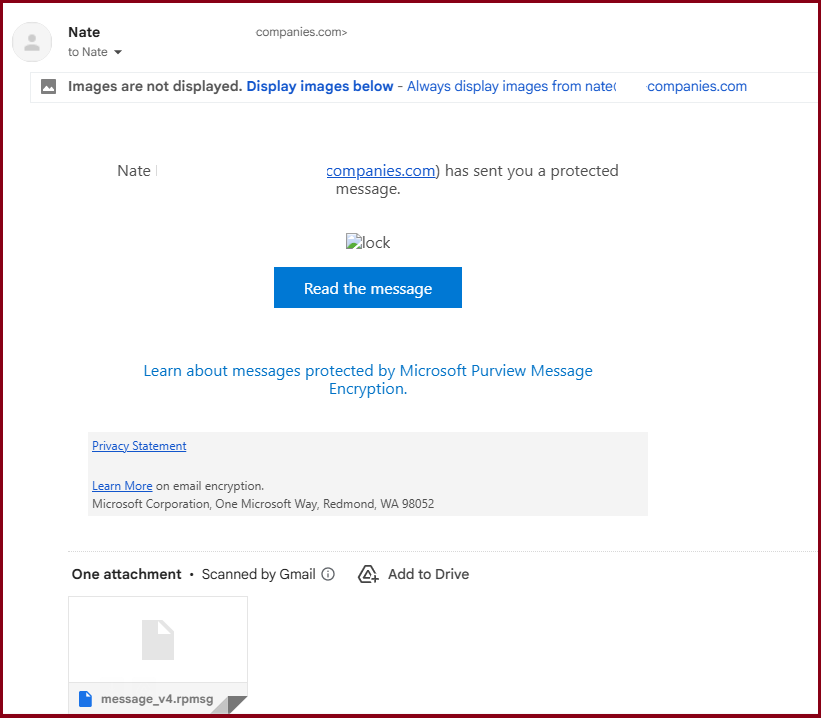This screenshot has width=821, height=718.
Task: Click the Add to Drive icon
Action: [x=368, y=574]
